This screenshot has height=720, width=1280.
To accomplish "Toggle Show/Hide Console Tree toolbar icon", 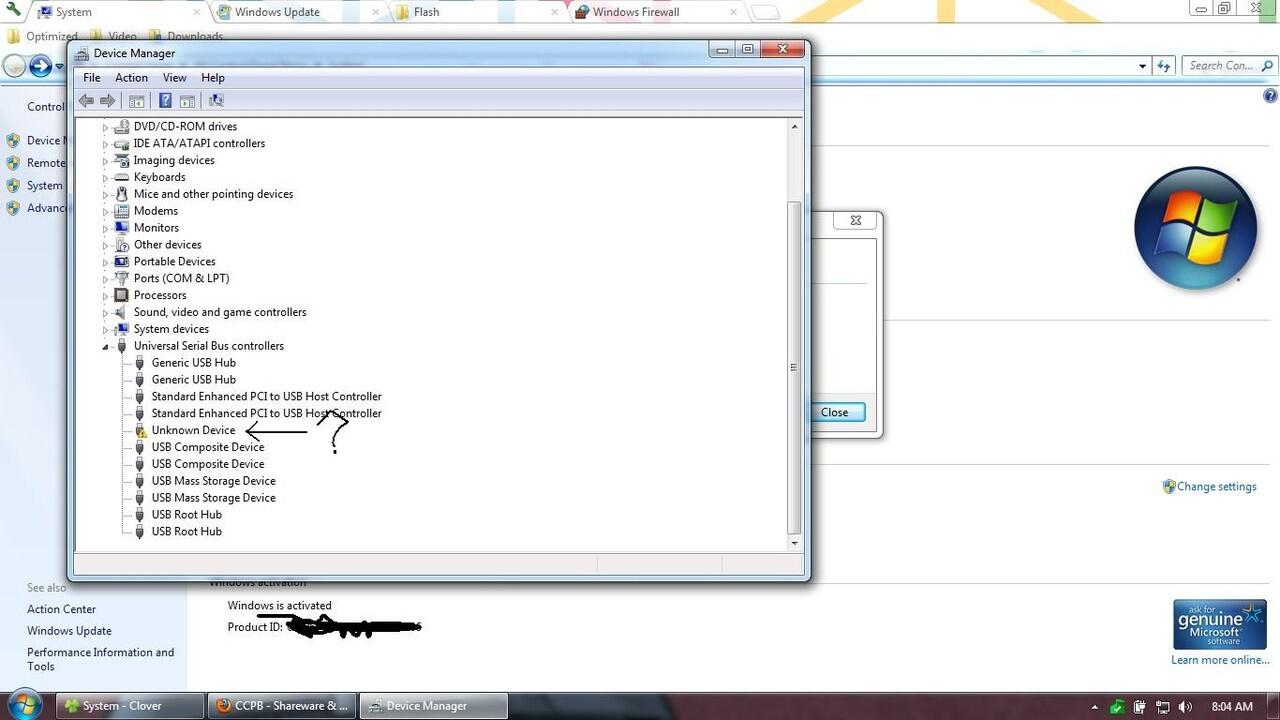I will pos(137,100).
